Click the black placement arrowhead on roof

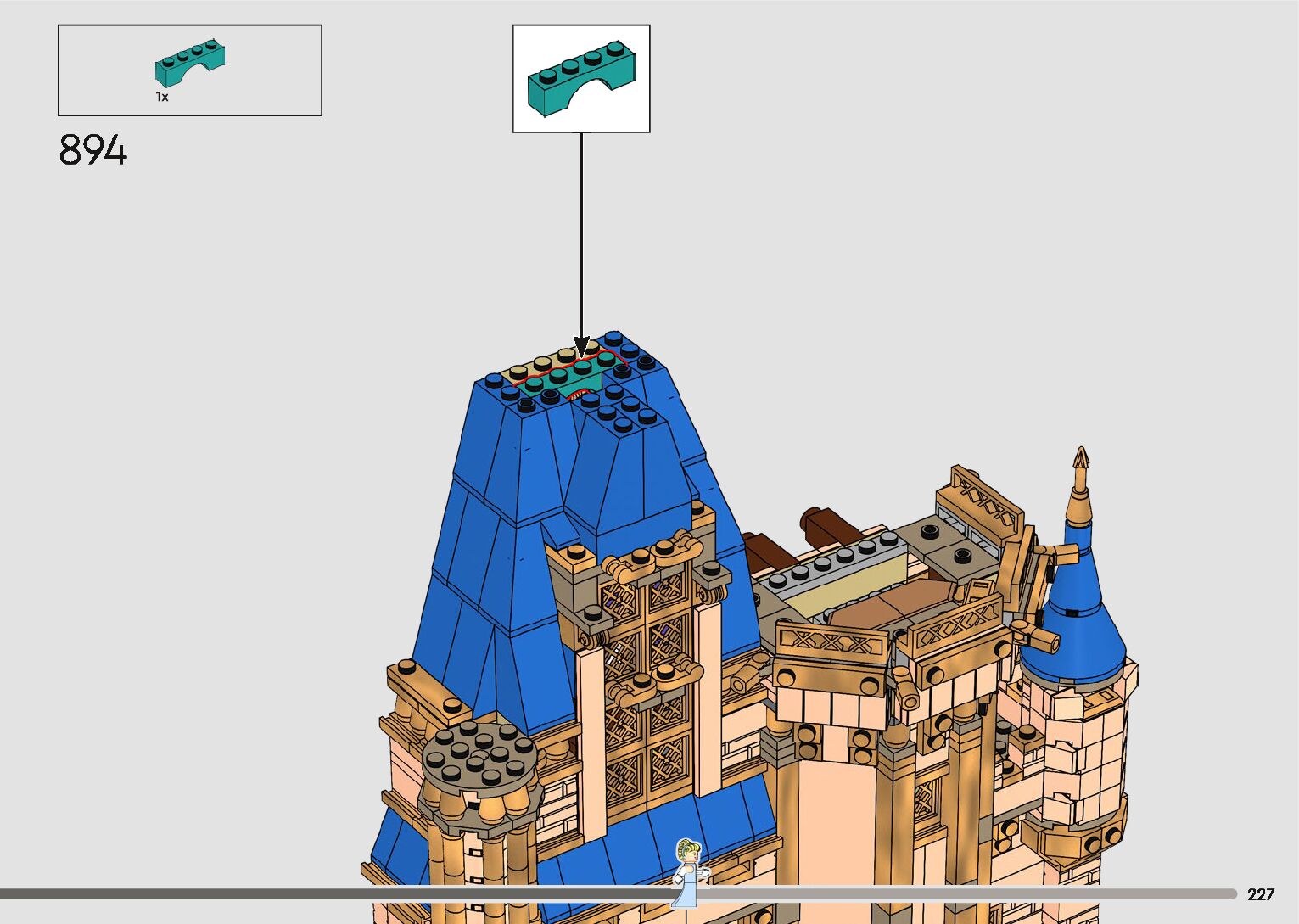pos(582,347)
